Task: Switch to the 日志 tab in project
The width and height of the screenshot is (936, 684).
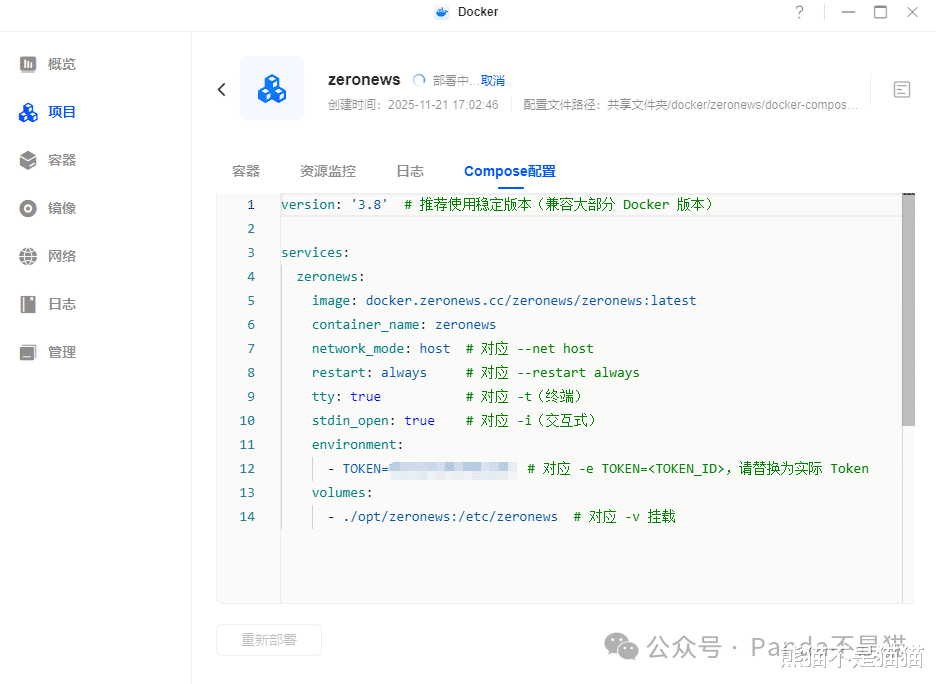Action: [x=410, y=171]
